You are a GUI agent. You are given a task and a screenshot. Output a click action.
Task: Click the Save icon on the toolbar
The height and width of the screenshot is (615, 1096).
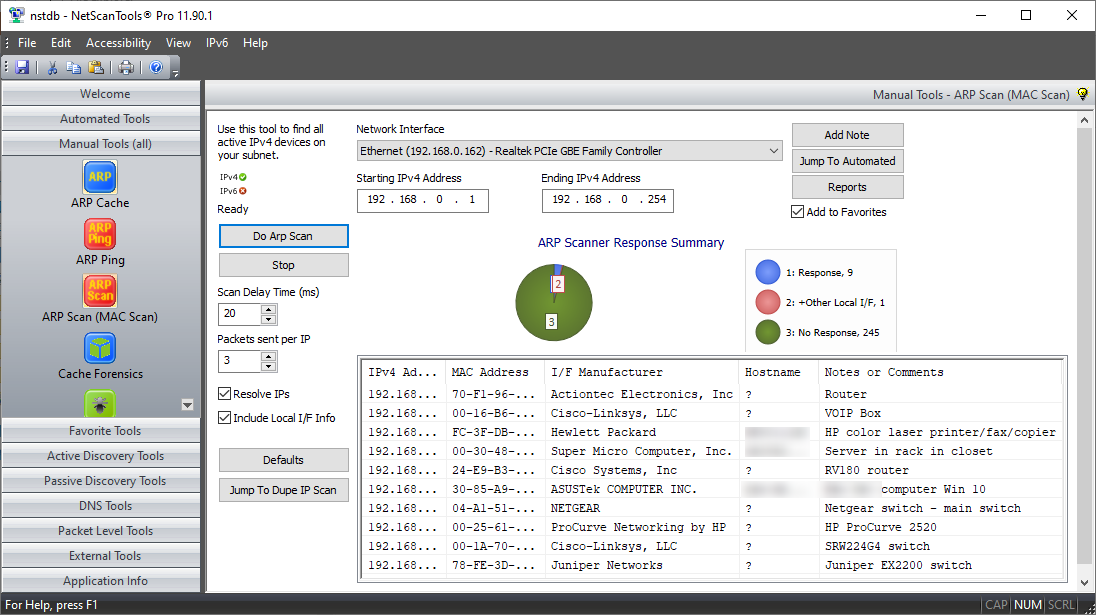pos(21,67)
